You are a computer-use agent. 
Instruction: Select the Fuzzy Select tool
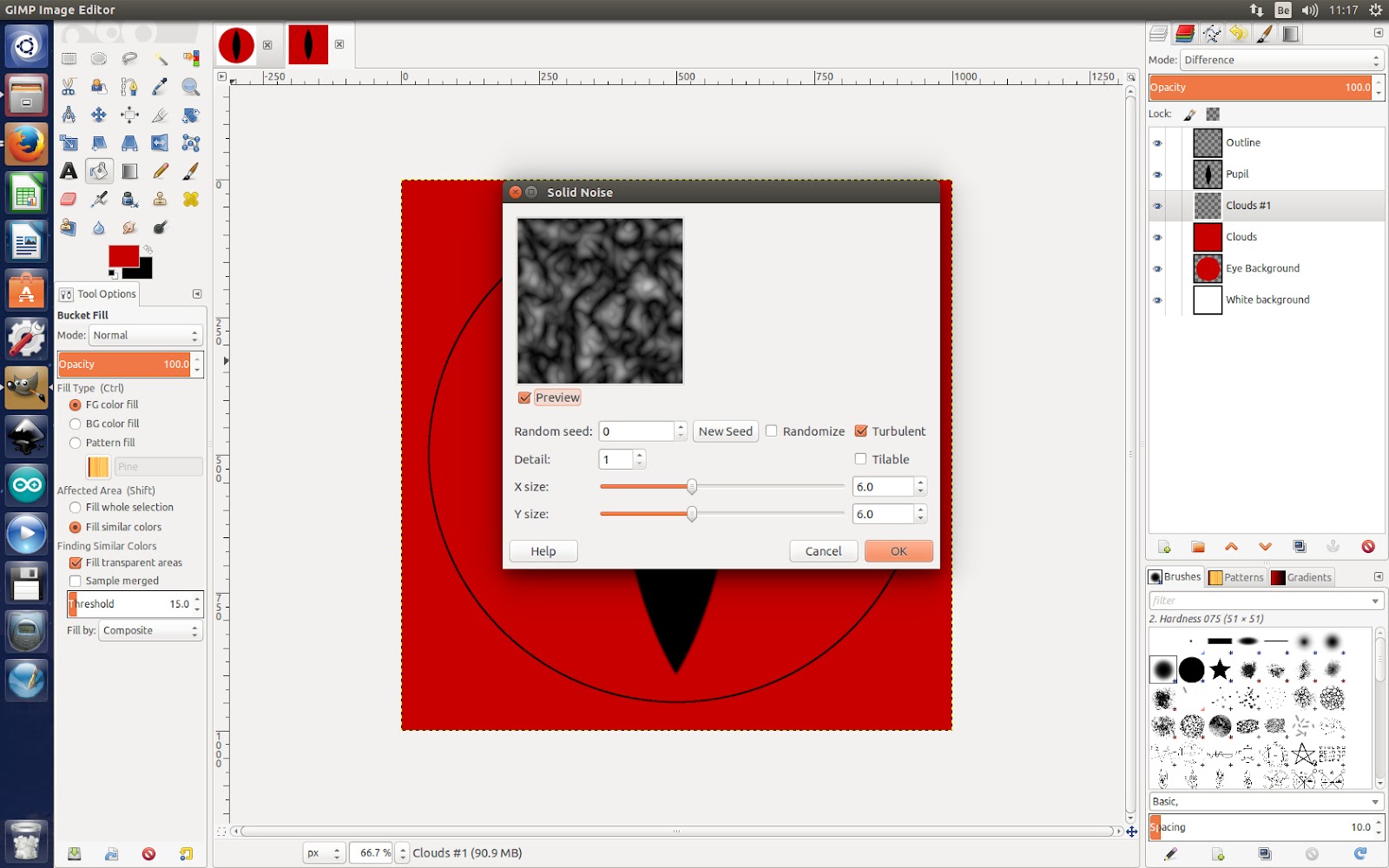[x=160, y=59]
